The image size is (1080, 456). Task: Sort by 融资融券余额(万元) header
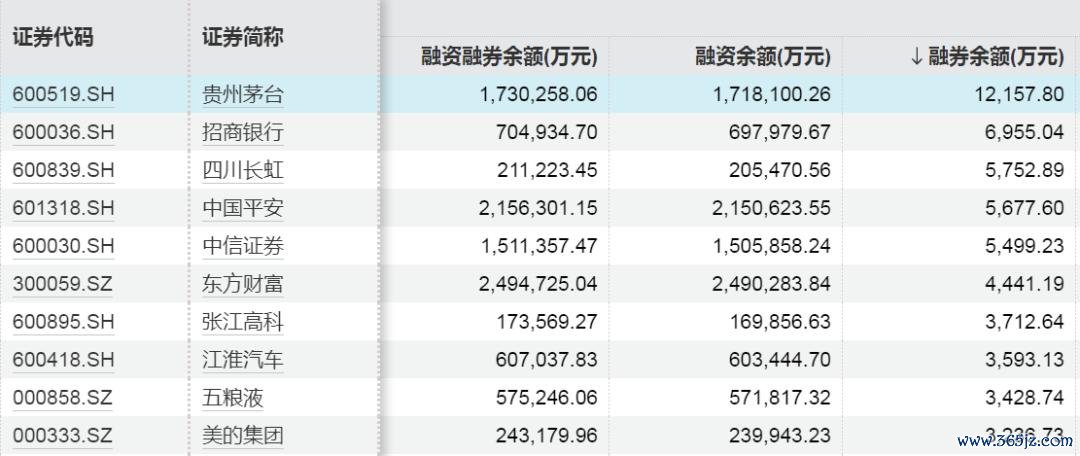click(x=509, y=57)
